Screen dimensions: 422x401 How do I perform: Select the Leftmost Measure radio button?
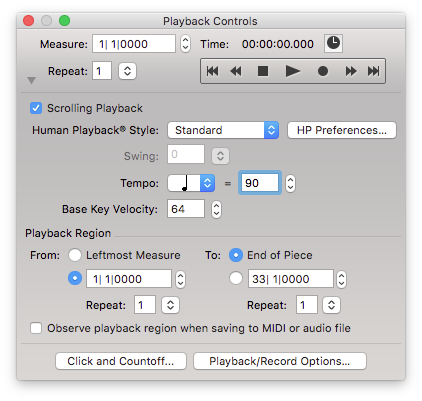coord(75,255)
